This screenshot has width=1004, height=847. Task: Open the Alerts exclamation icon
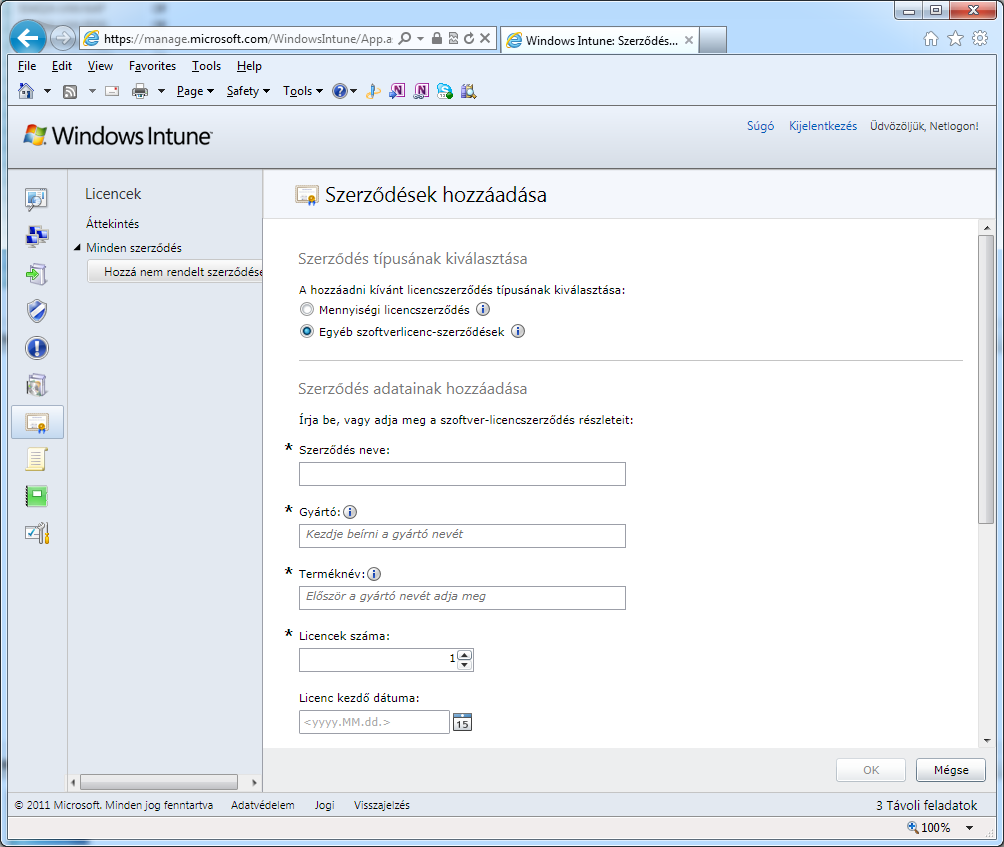[x=36, y=348]
